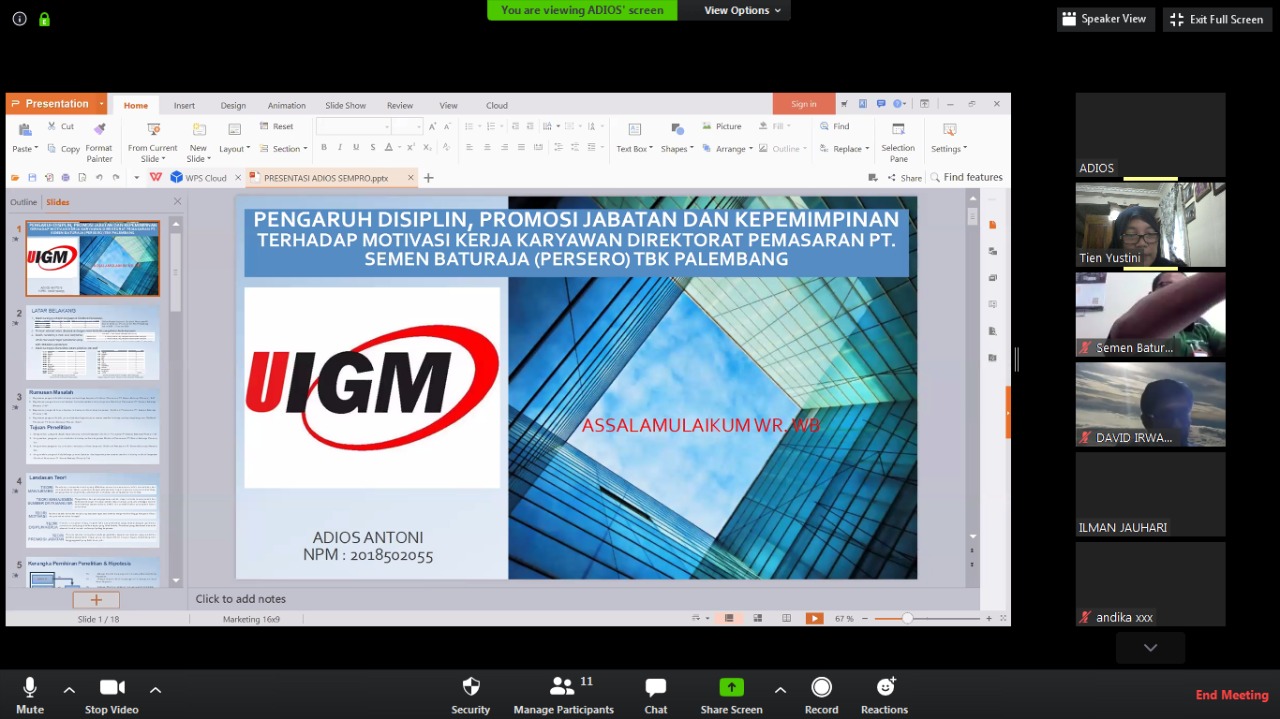Click Exit Full Screen
1280x719 pixels.
tap(1217, 19)
